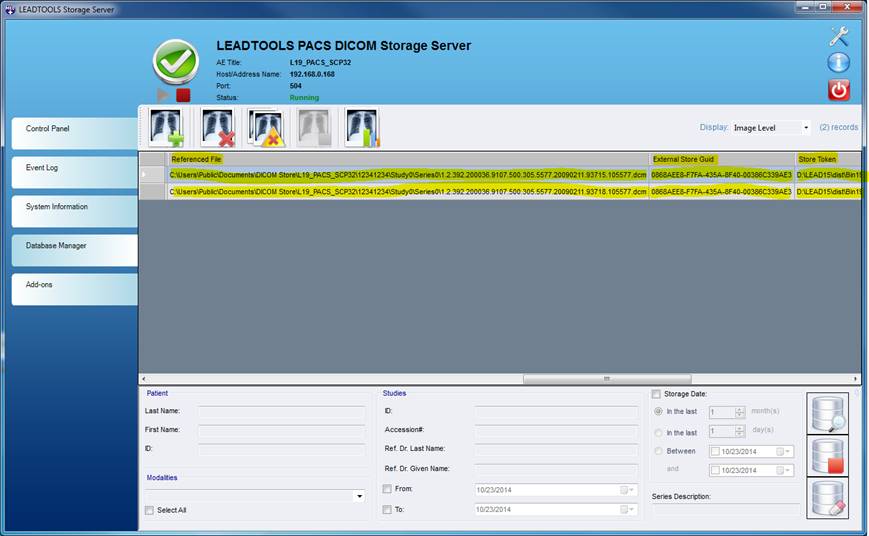
Task: Run the database search magnifier icon
Action: tap(827, 413)
